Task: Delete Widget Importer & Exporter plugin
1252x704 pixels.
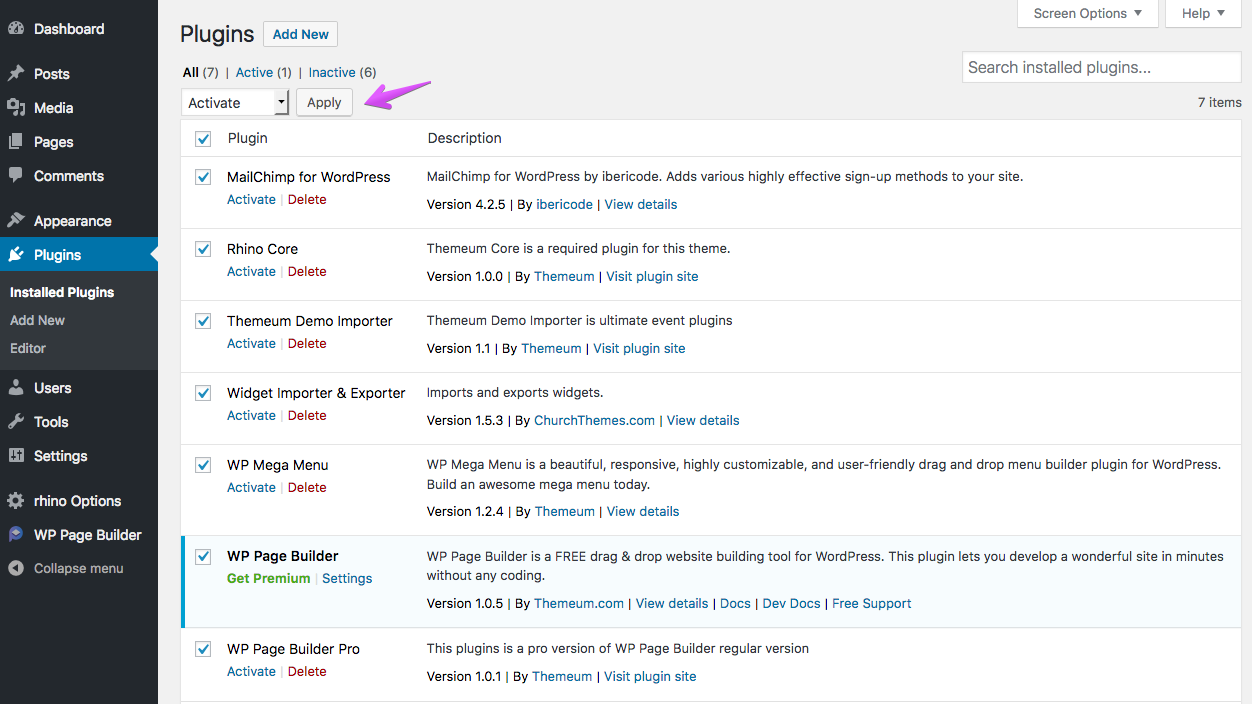Action: [307, 415]
